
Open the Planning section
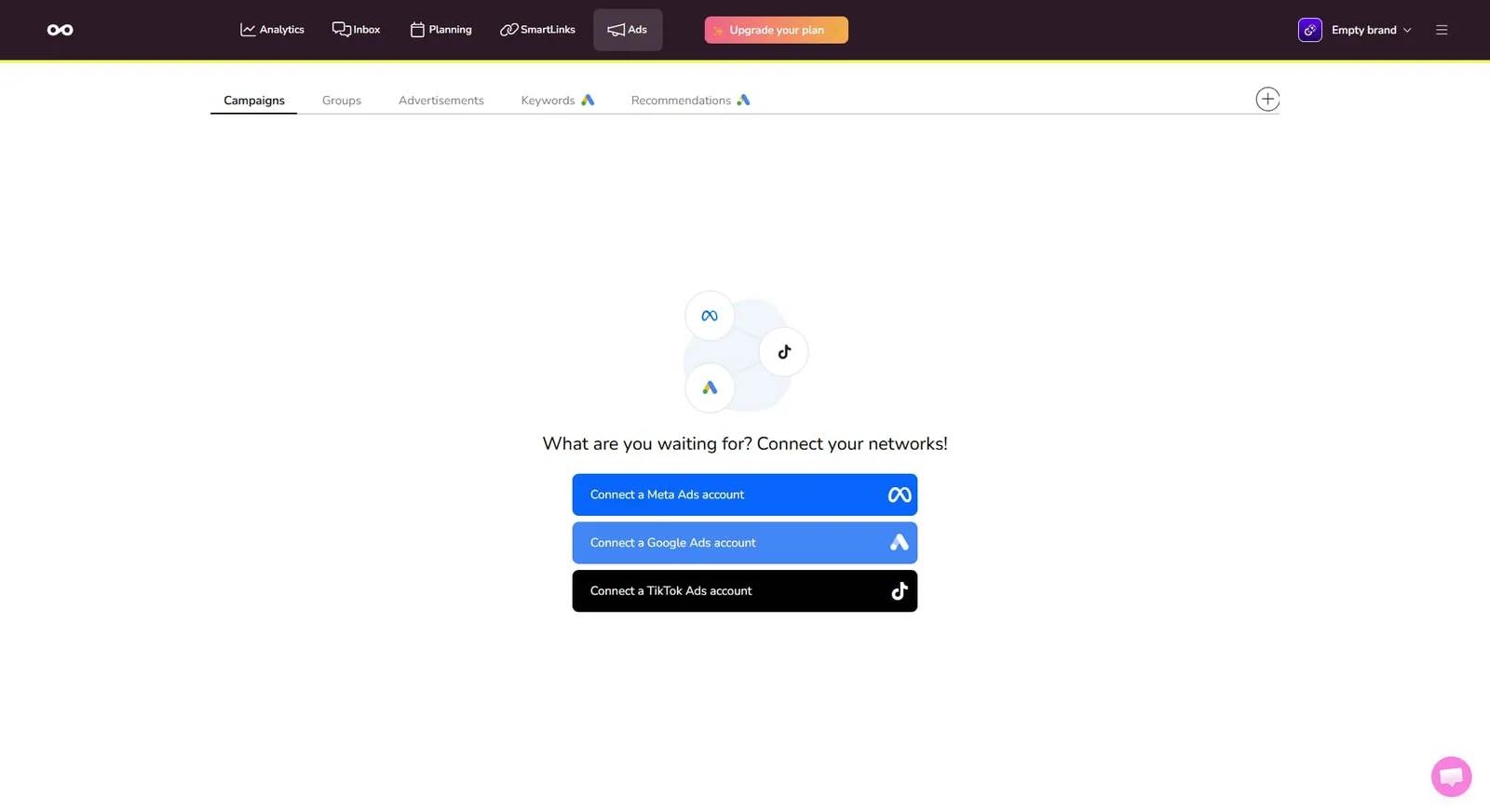pos(440,30)
